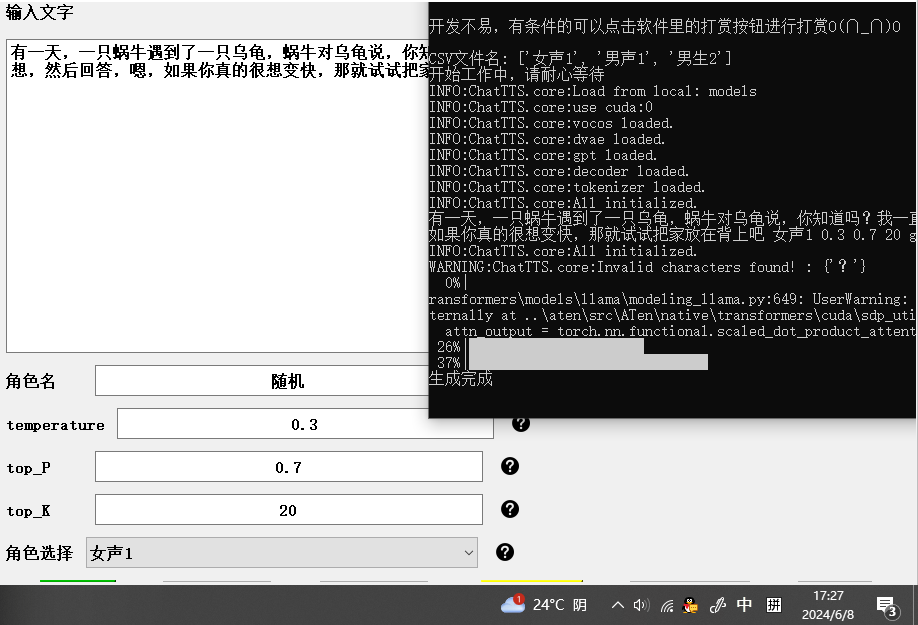Click the temperature field showing 0.3
This screenshot has height=625, width=918.
pyautogui.click(x=305, y=424)
